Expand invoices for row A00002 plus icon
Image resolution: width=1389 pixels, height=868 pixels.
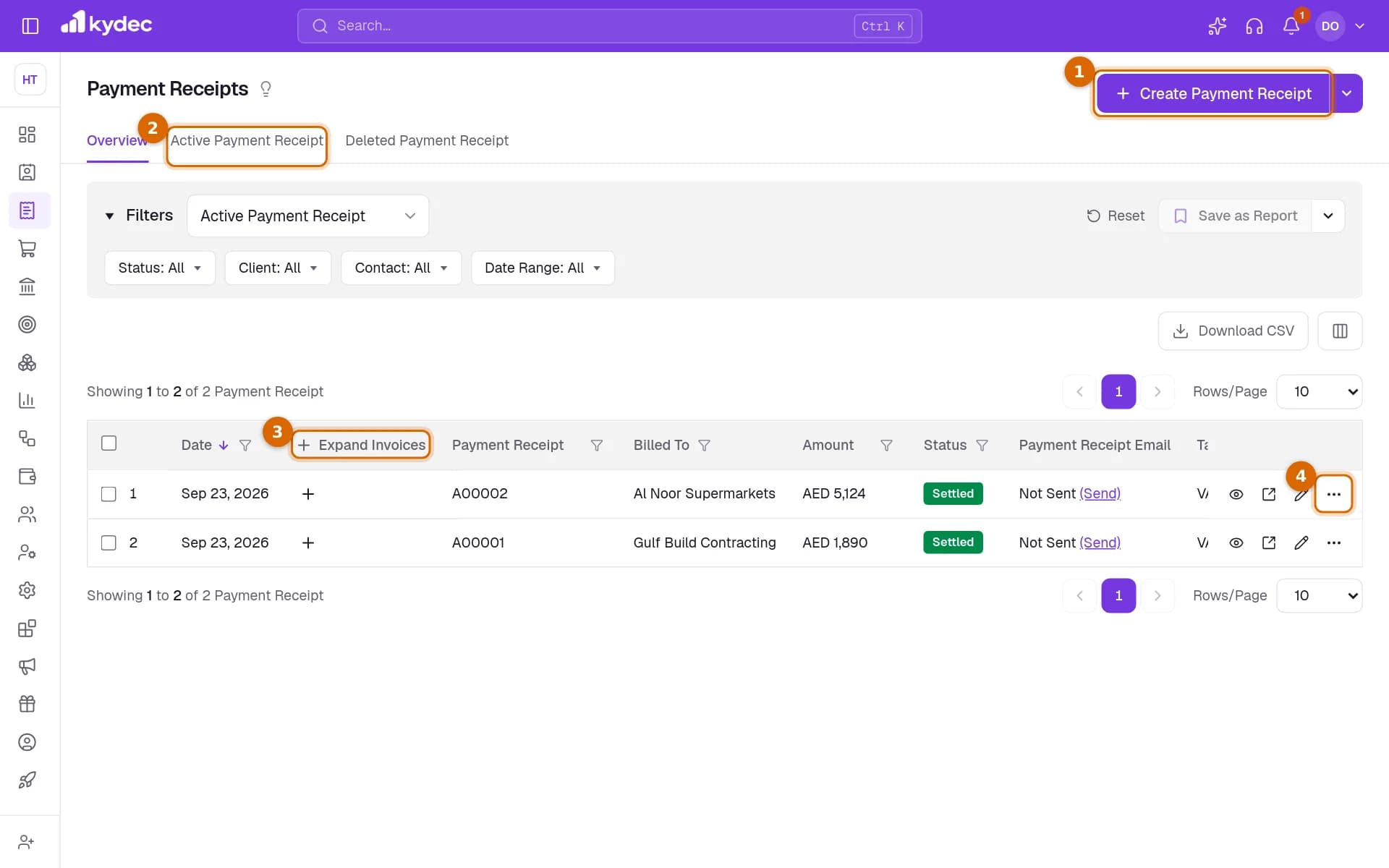pyautogui.click(x=307, y=494)
